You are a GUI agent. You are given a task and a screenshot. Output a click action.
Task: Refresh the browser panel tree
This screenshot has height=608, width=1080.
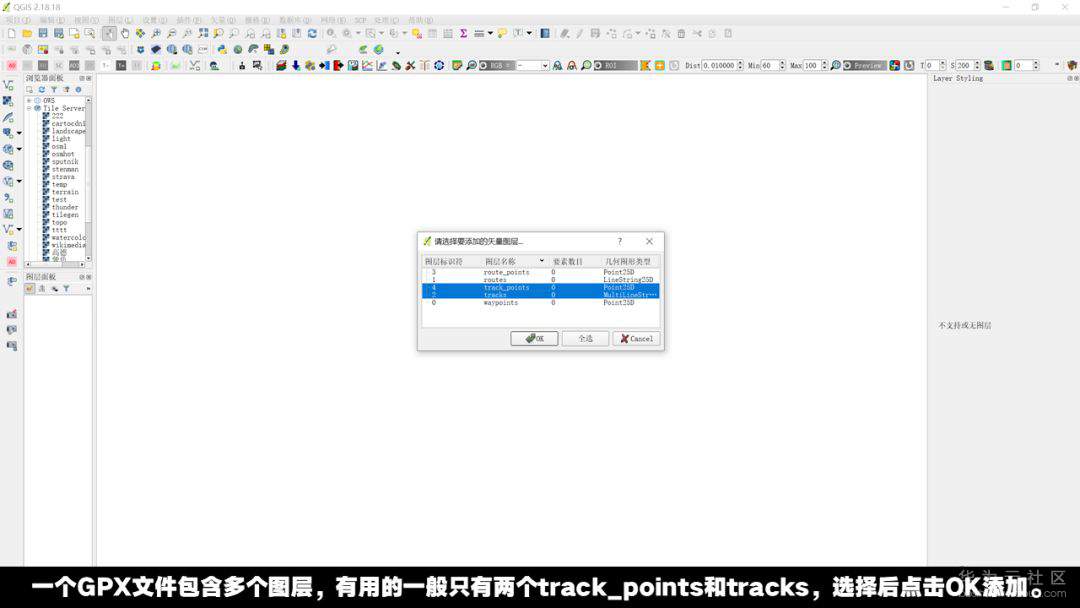click(x=41, y=90)
